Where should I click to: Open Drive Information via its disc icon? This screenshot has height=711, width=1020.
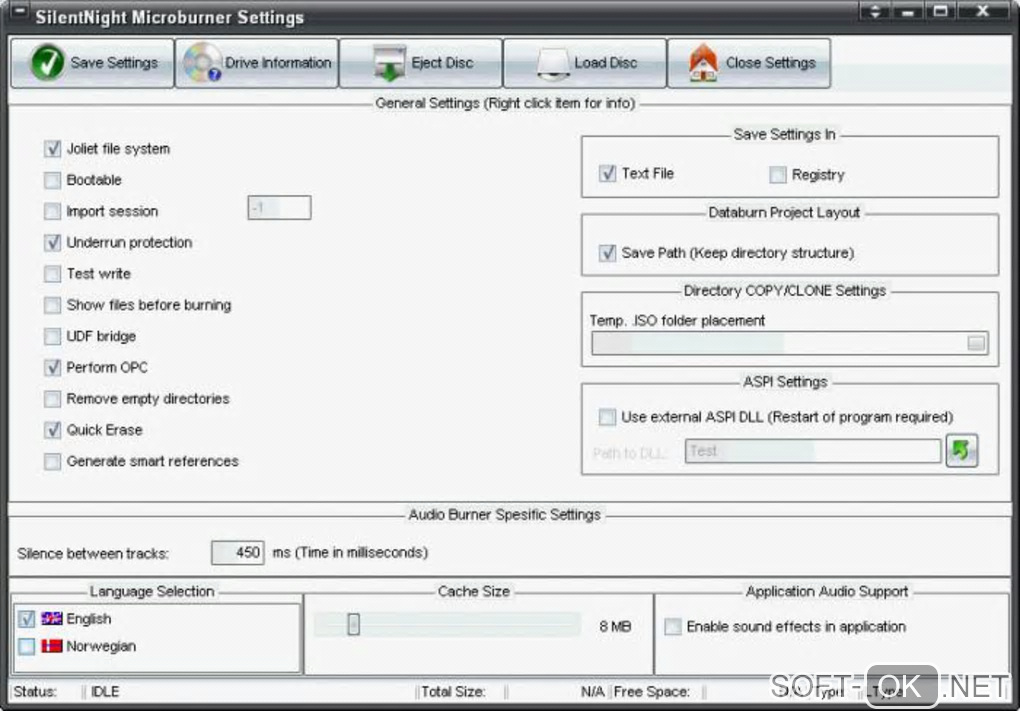[x=202, y=62]
